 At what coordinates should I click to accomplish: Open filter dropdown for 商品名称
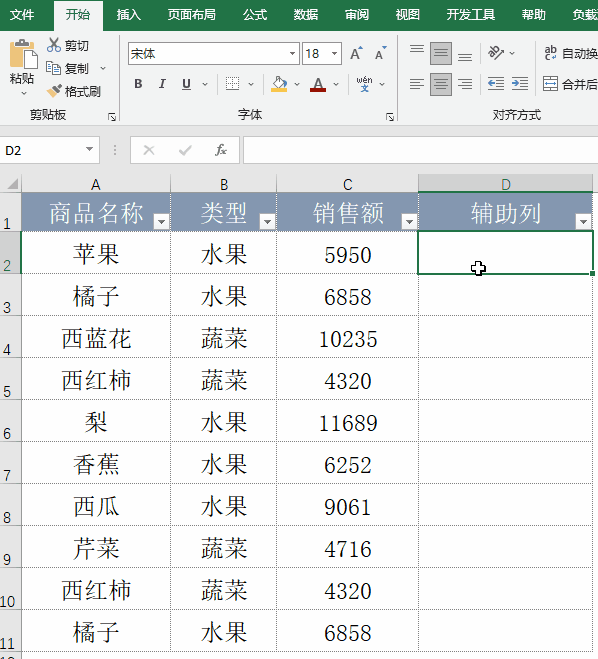[x=161, y=221]
